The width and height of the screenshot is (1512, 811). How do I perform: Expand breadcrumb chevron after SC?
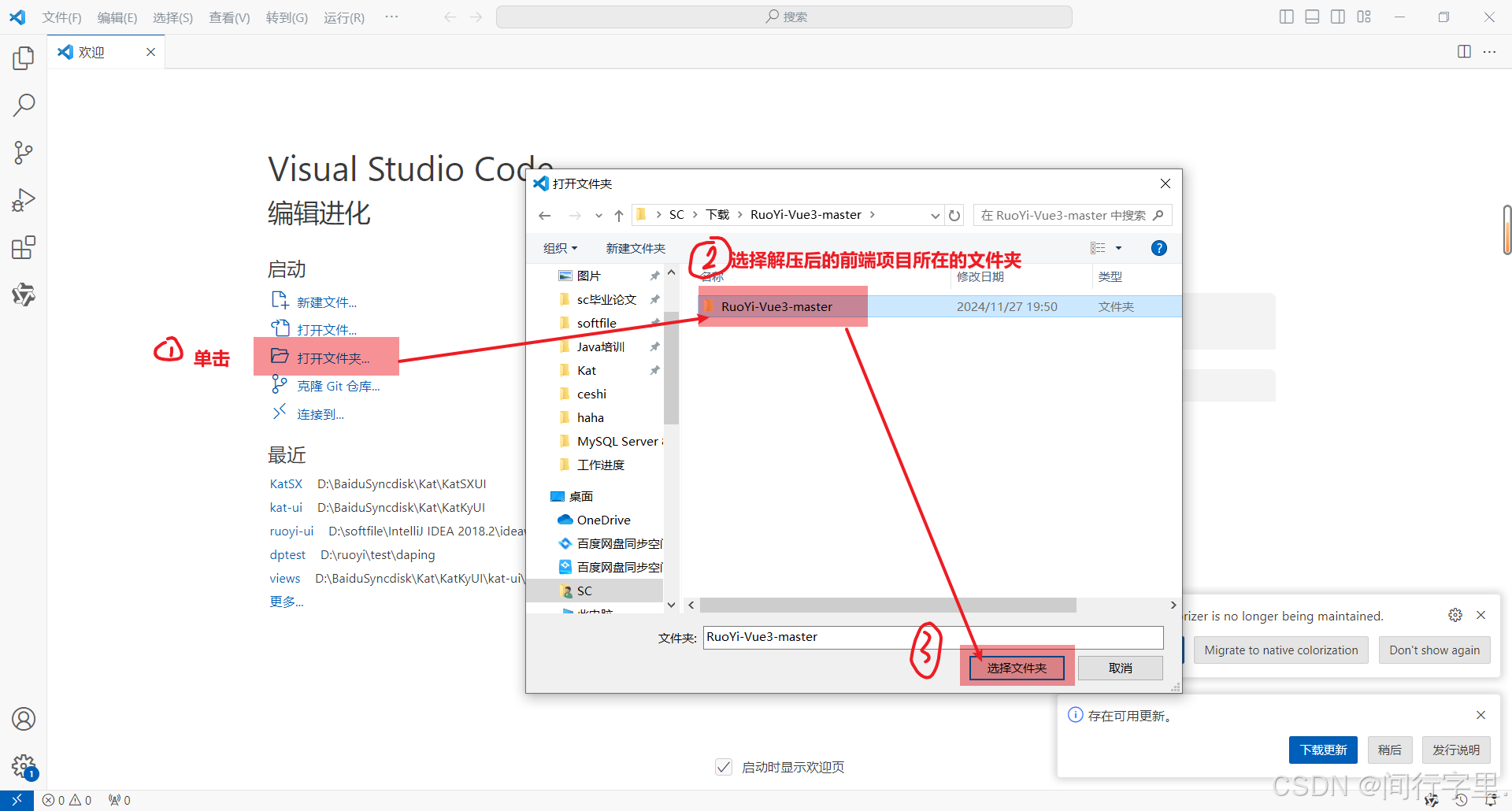click(695, 214)
